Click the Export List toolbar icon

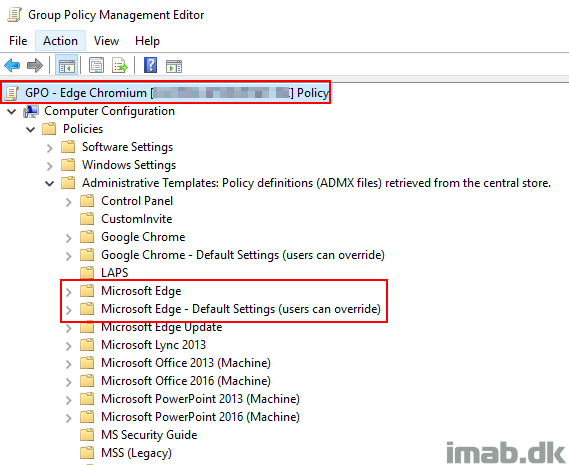[120, 66]
